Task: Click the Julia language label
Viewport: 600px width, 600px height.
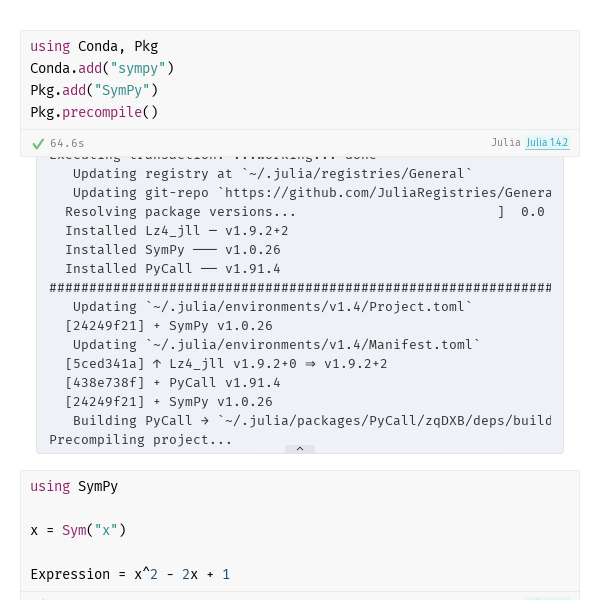Action: coord(506,142)
